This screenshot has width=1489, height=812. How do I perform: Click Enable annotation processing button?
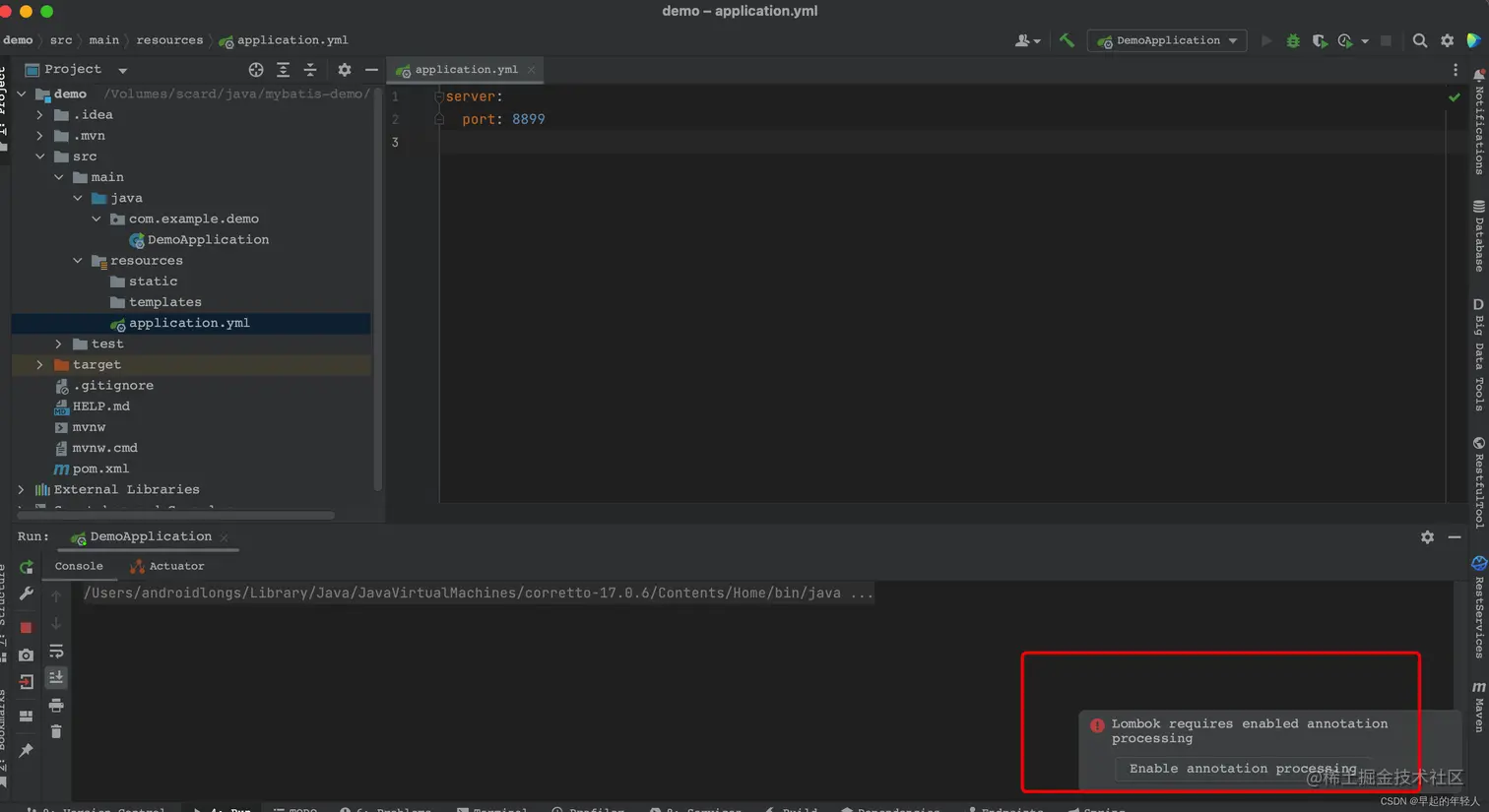click(x=1243, y=769)
